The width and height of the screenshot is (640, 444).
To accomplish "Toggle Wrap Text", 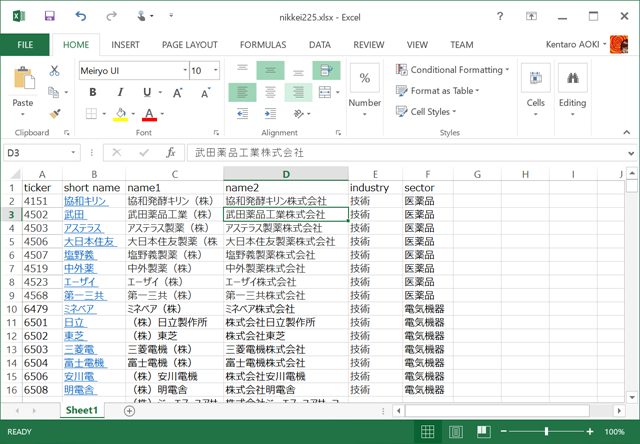I will point(326,70).
